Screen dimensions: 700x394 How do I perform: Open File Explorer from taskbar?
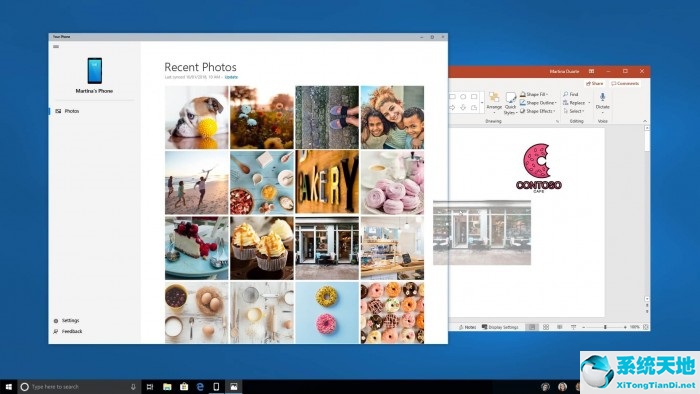tap(167, 387)
